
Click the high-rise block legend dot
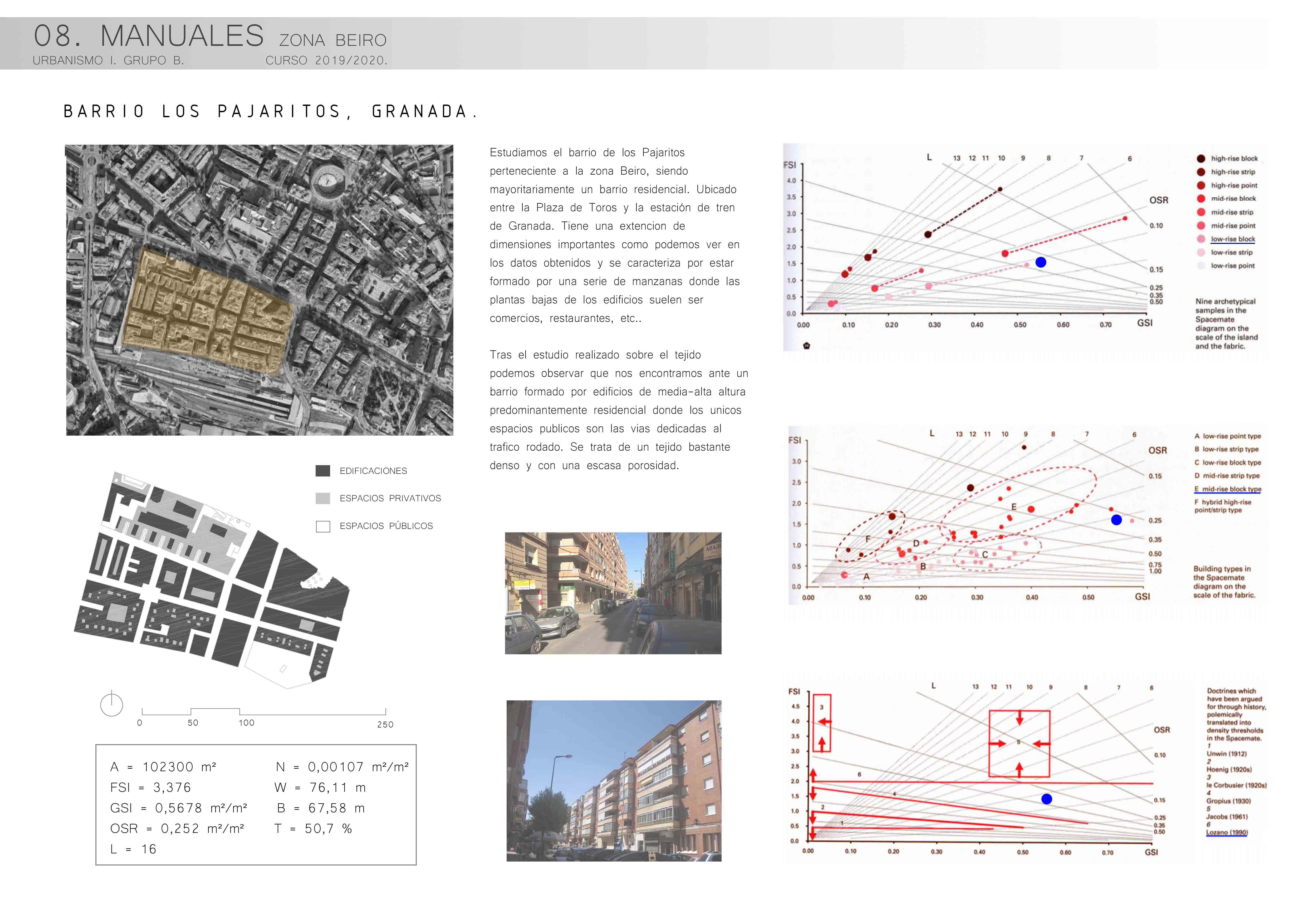point(1201,159)
